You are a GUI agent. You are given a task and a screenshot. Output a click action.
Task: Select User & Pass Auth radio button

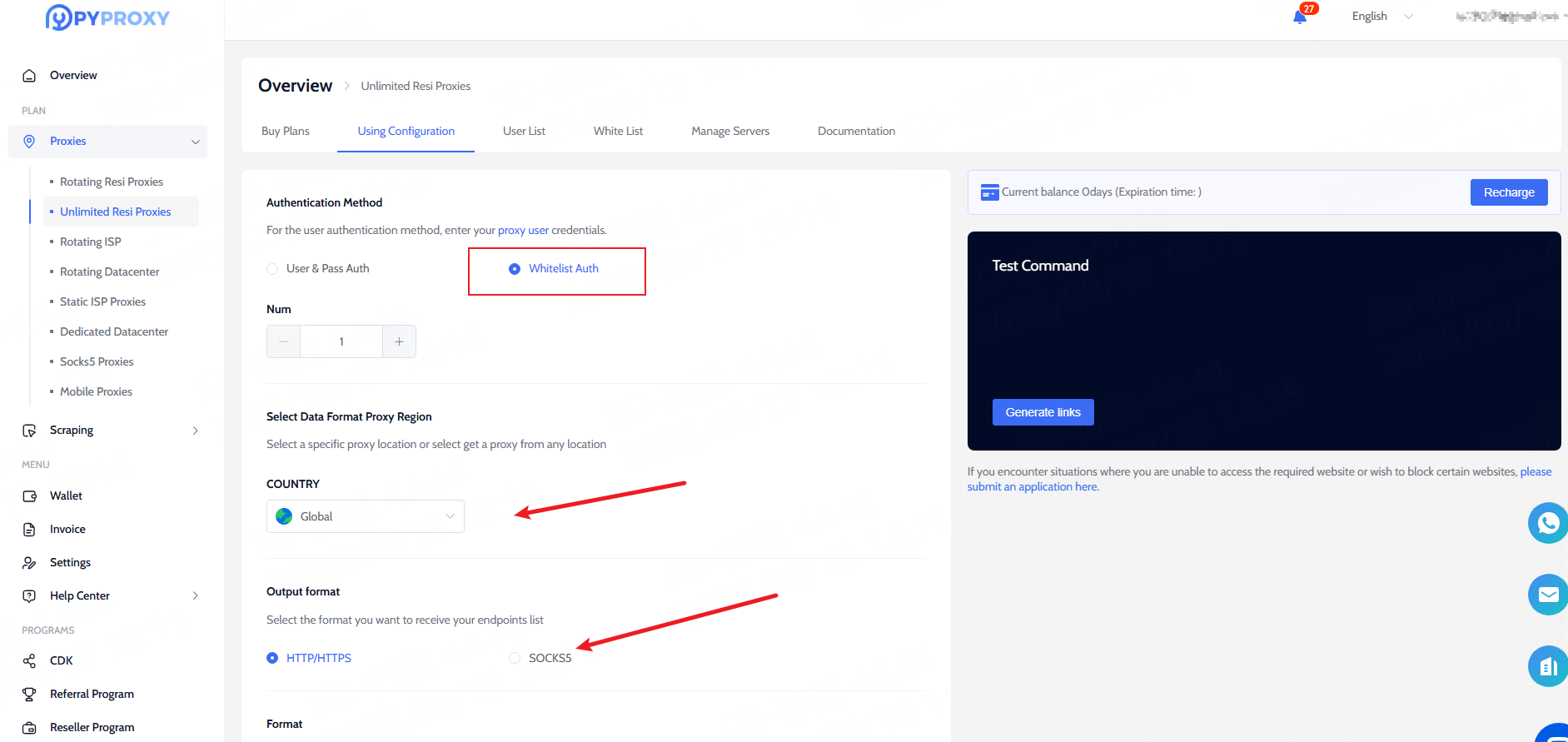[x=272, y=269]
